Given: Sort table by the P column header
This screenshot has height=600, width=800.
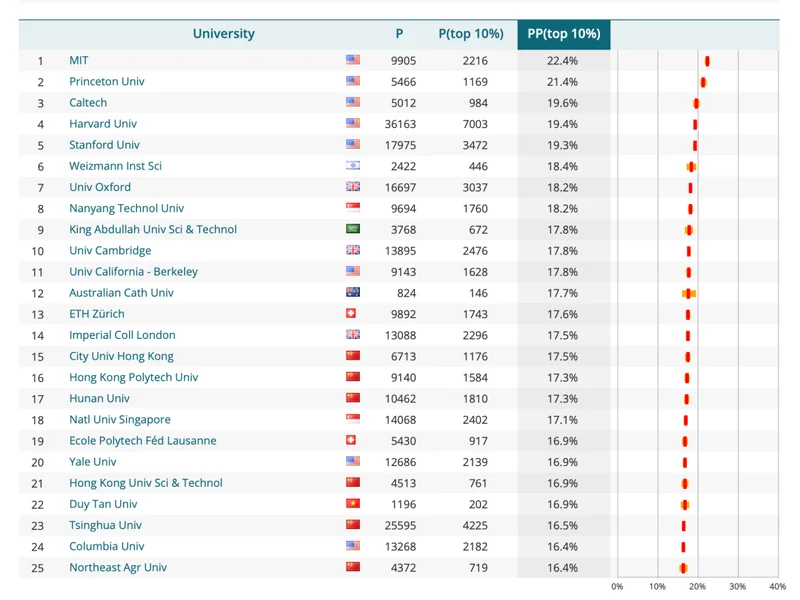Looking at the screenshot, I should (399, 34).
